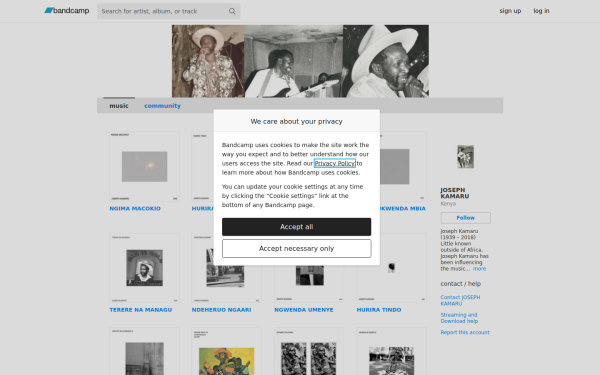Open the KWENDA MBIA album title link
Image resolution: width=600 pixels, height=375 pixels.
click(403, 209)
